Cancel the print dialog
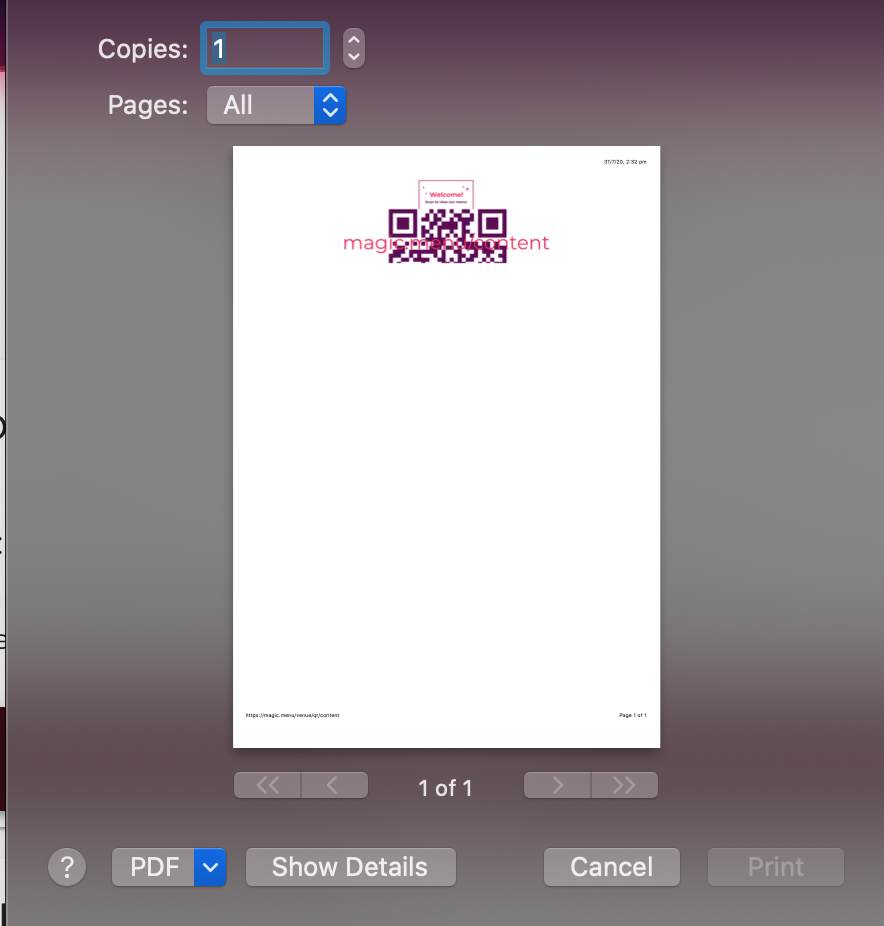 point(611,867)
